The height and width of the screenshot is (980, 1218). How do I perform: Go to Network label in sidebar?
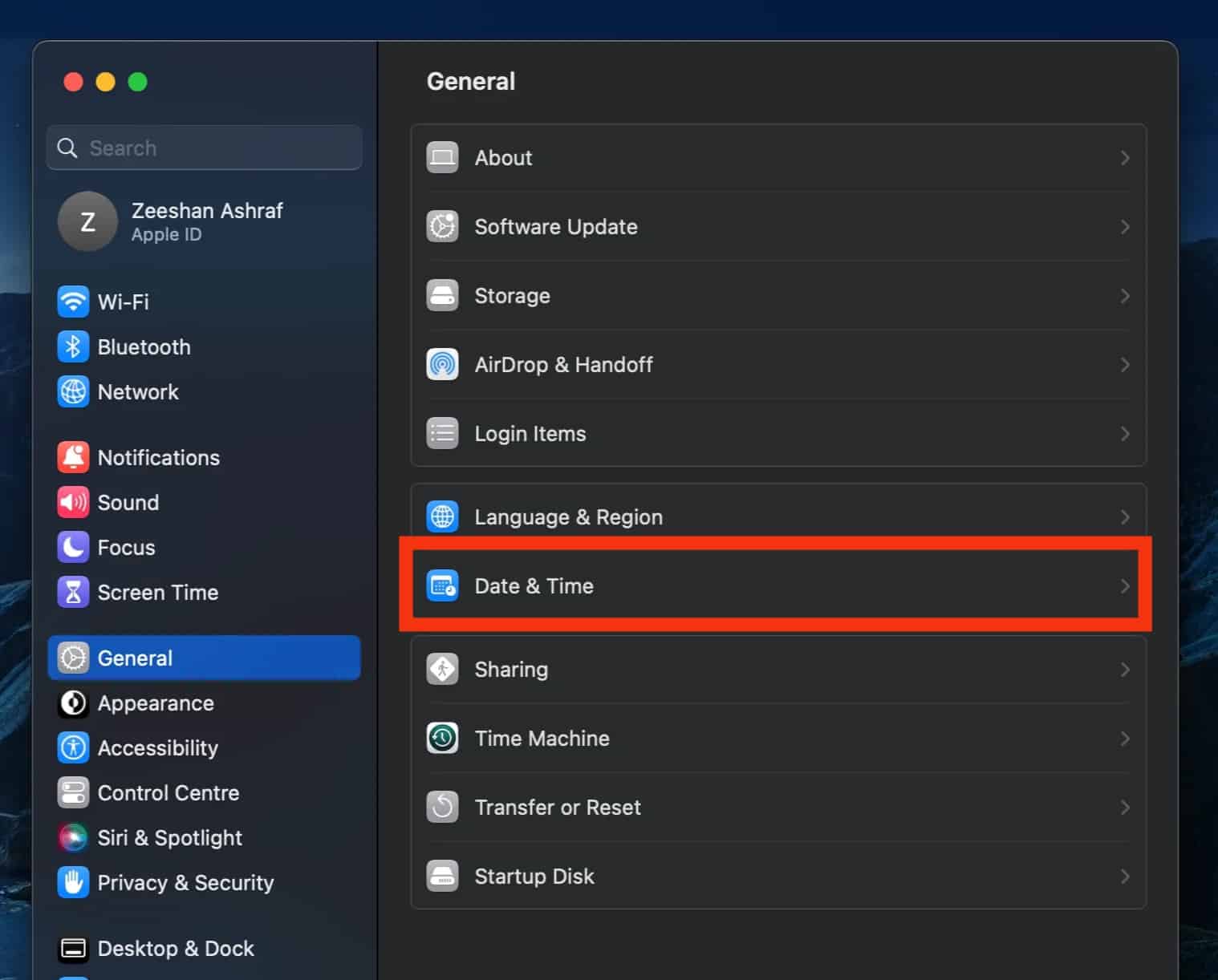pyautogui.click(x=138, y=391)
